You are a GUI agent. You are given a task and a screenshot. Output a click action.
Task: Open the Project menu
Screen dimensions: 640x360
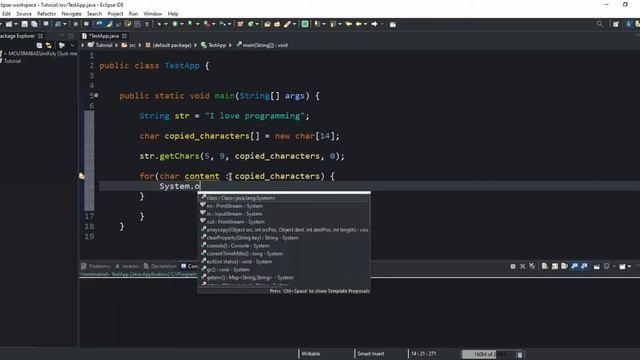(115, 13)
